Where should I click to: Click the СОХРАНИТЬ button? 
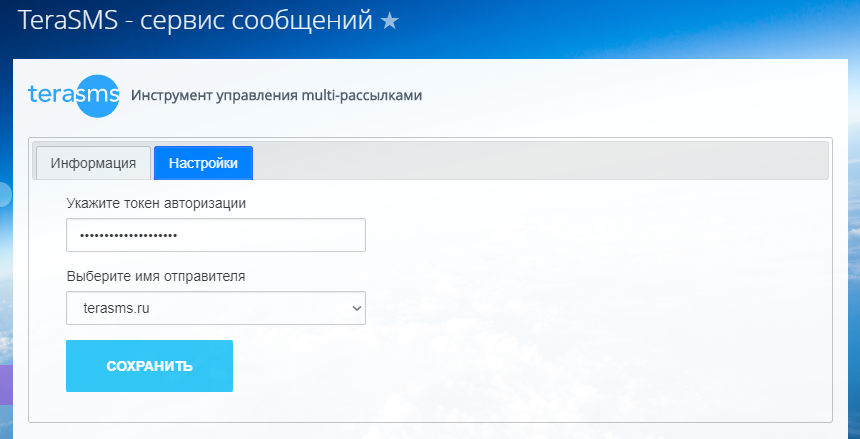coord(150,366)
